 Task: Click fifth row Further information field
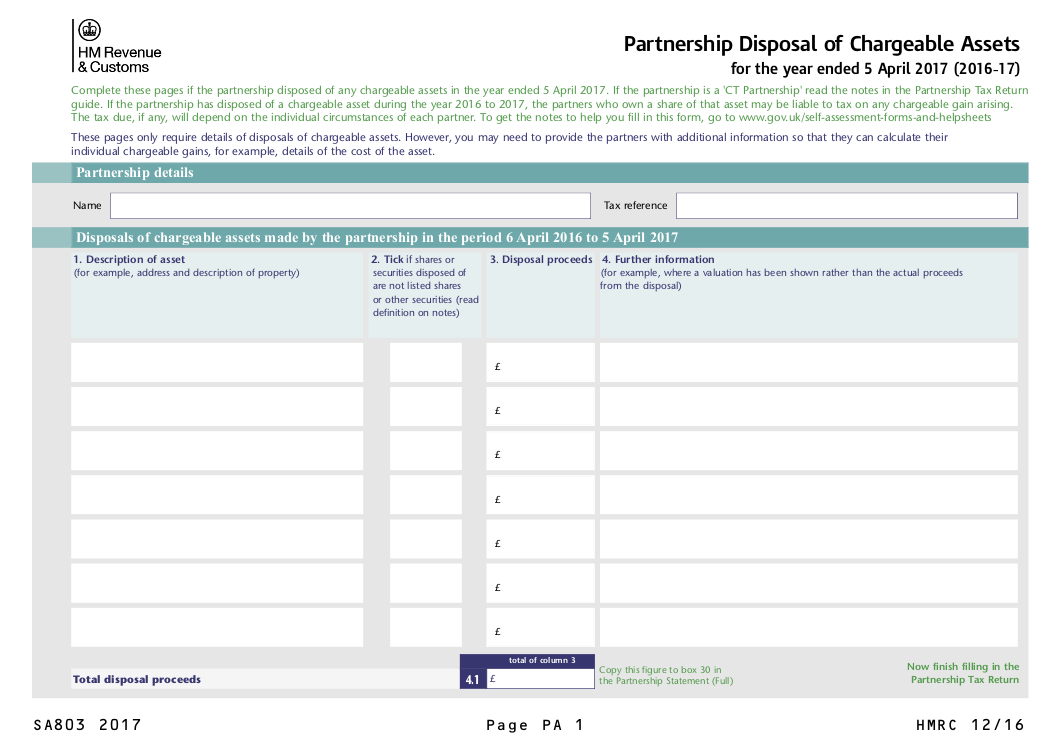tap(809, 539)
